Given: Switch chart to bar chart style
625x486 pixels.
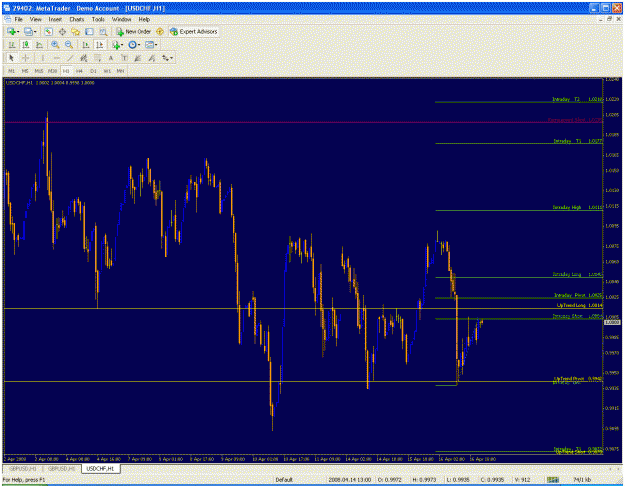Looking at the screenshot, I should click(12, 45).
